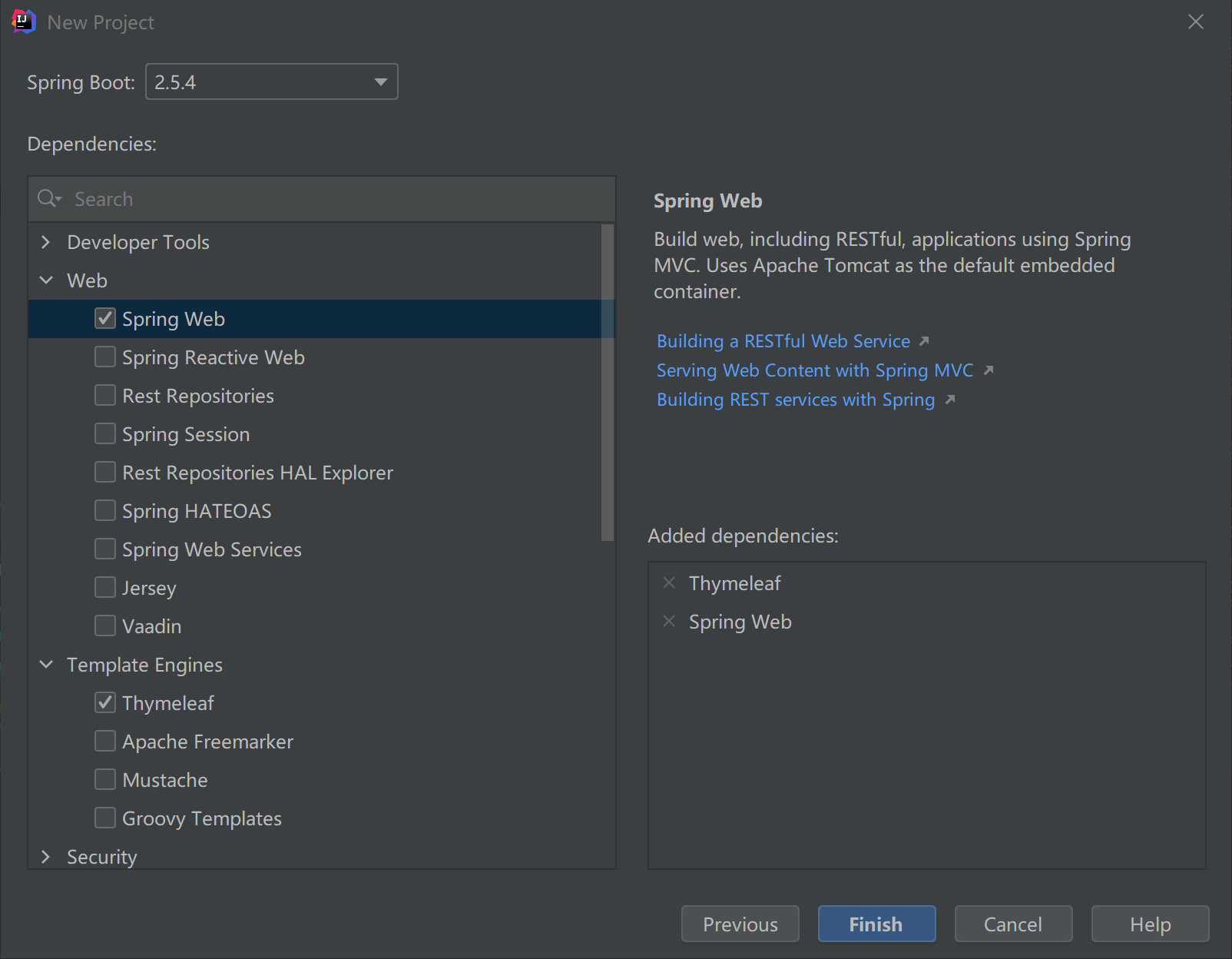Open Serving Web Content with Spring MVC link

(815, 370)
